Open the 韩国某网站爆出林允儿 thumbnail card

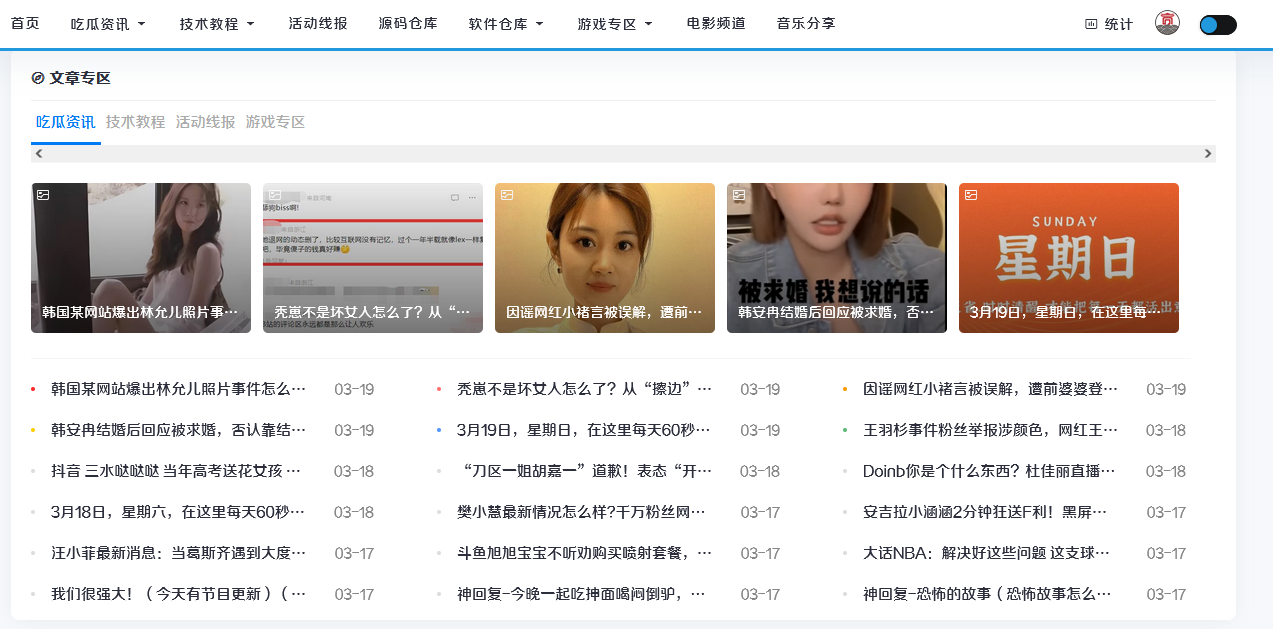(141, 258)
